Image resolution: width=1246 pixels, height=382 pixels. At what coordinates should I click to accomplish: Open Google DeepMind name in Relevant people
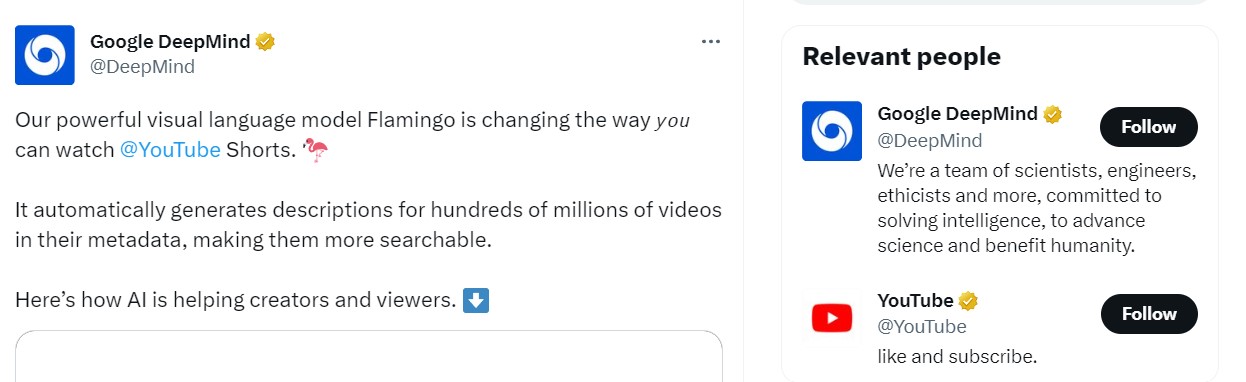958,114
